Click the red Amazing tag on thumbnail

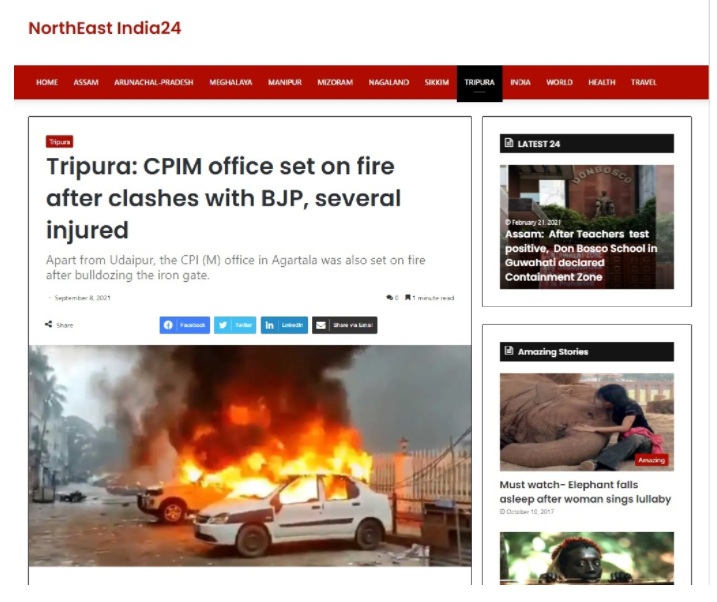(x=651, y=460)
